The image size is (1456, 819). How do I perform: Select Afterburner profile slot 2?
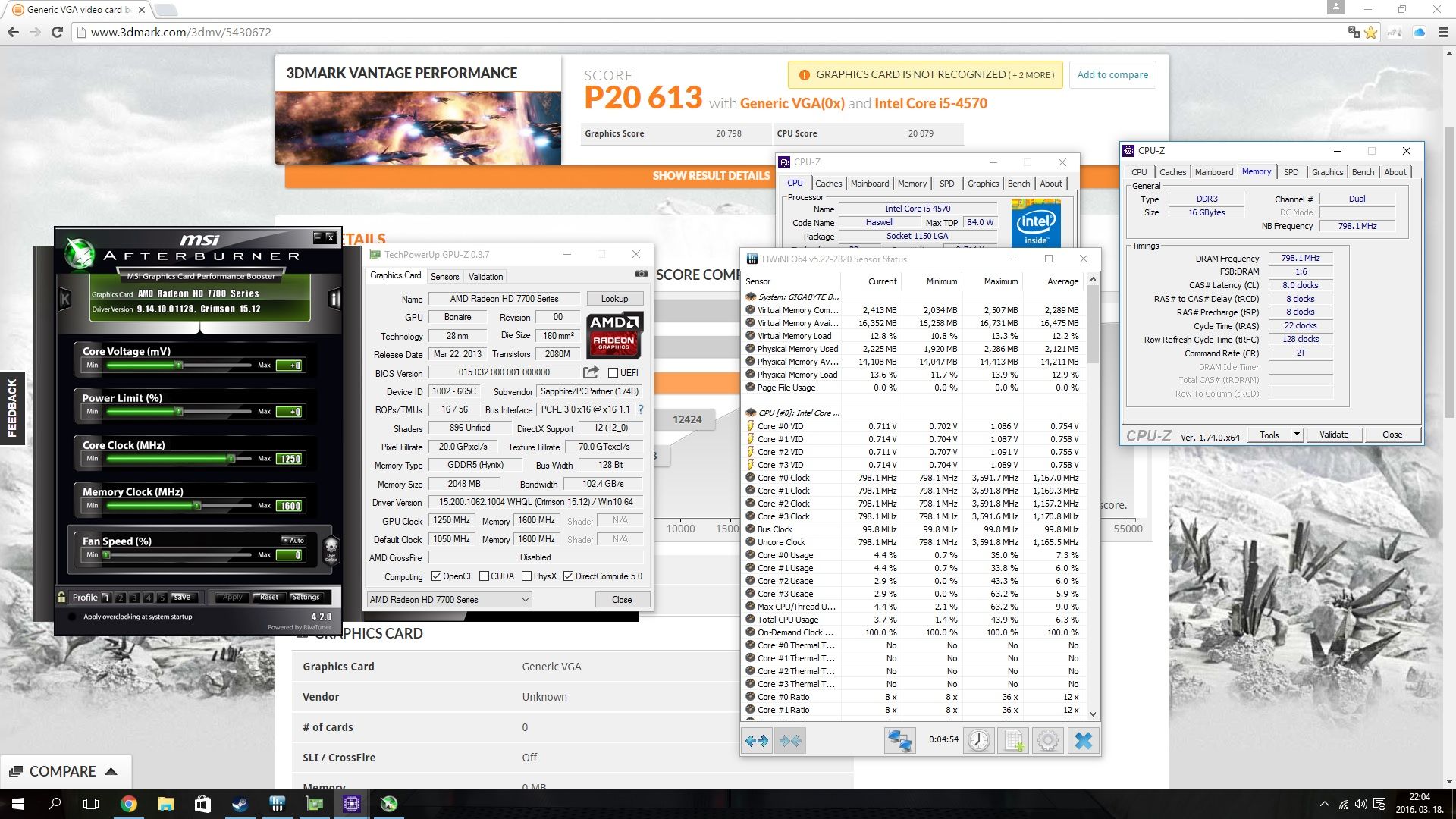[x=120, y=598]
